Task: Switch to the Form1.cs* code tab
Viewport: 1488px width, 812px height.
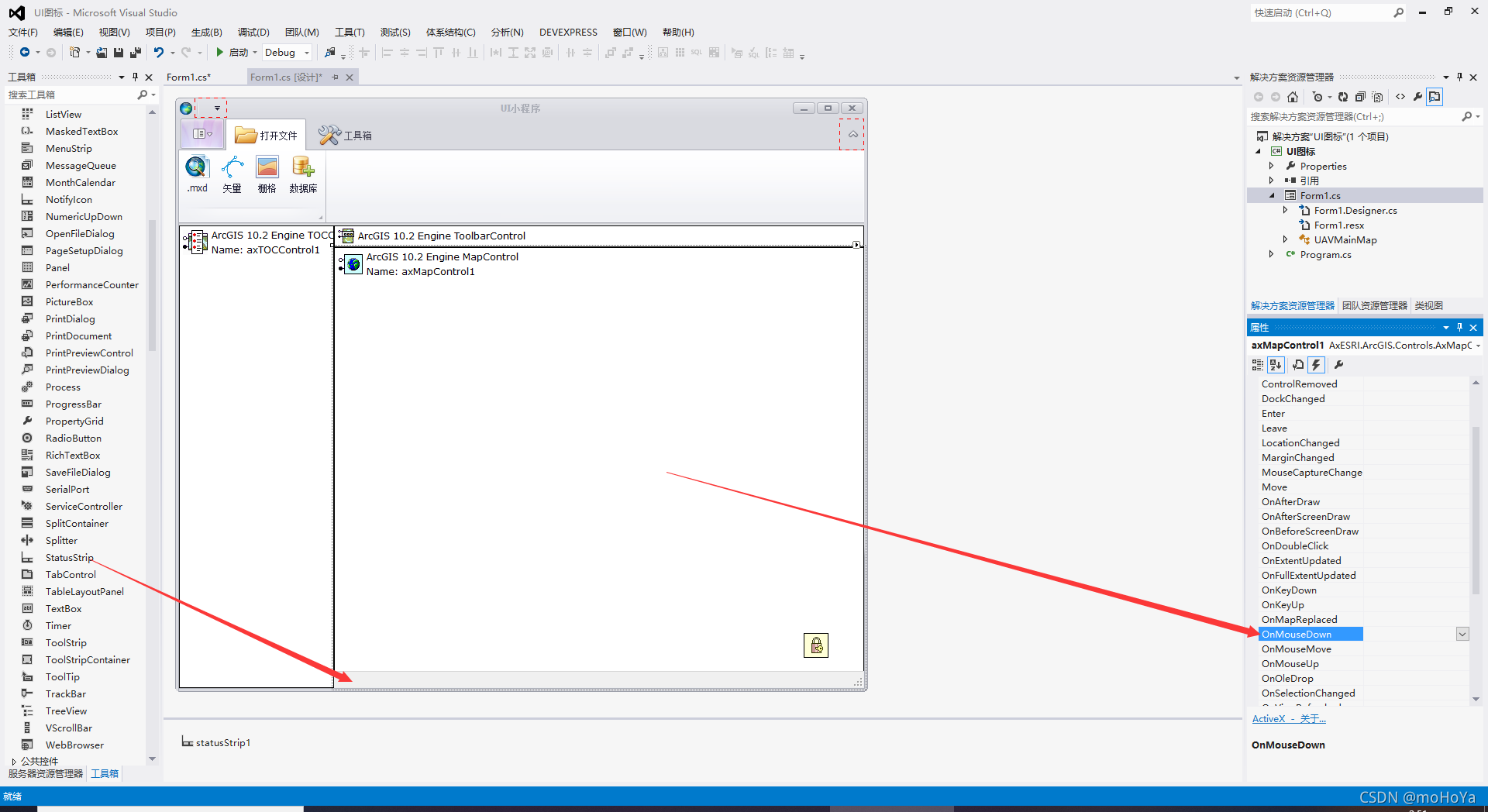Action: click(x=188, y=77)
